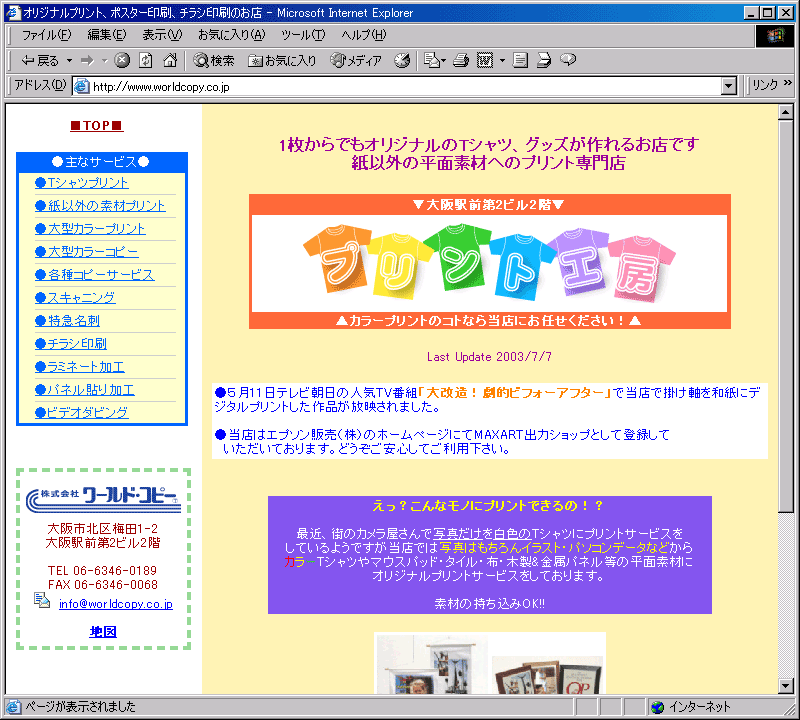Click the ワールド・コピー company logo

(x=104, y=500)
